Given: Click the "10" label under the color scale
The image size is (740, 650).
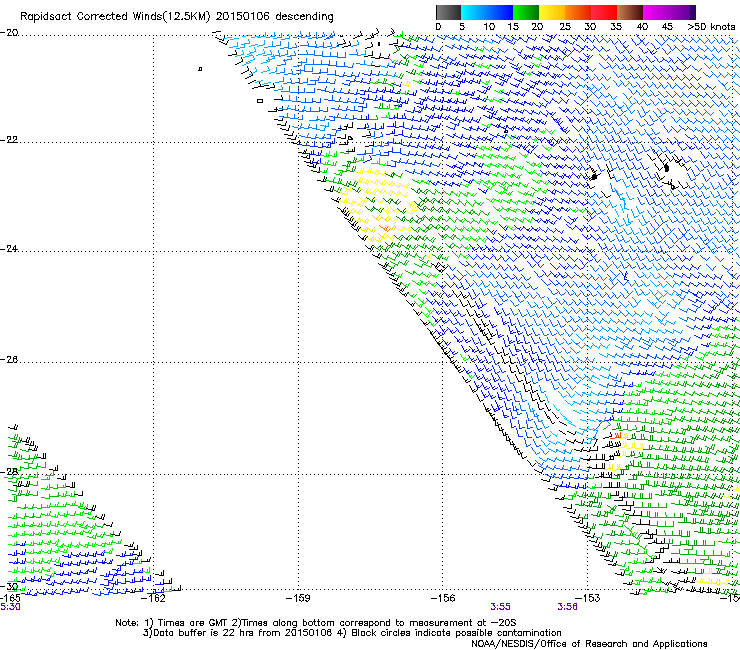Looking at the screenshot, I should [x=489, y=27].
